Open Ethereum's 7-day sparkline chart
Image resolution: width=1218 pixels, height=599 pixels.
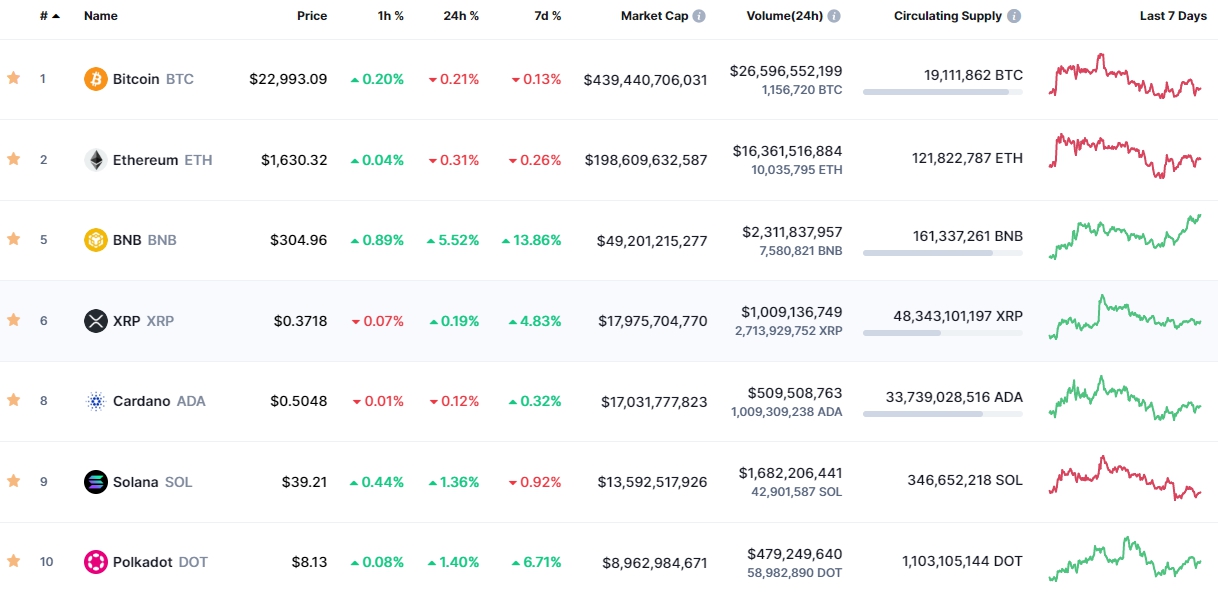point(1125,156)
